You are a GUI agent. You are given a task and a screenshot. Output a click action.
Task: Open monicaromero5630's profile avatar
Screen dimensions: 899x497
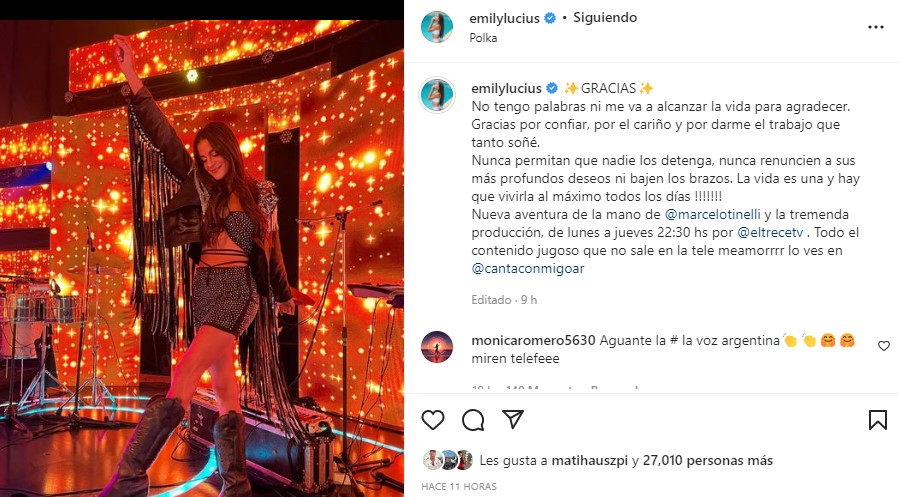[437, 347]
